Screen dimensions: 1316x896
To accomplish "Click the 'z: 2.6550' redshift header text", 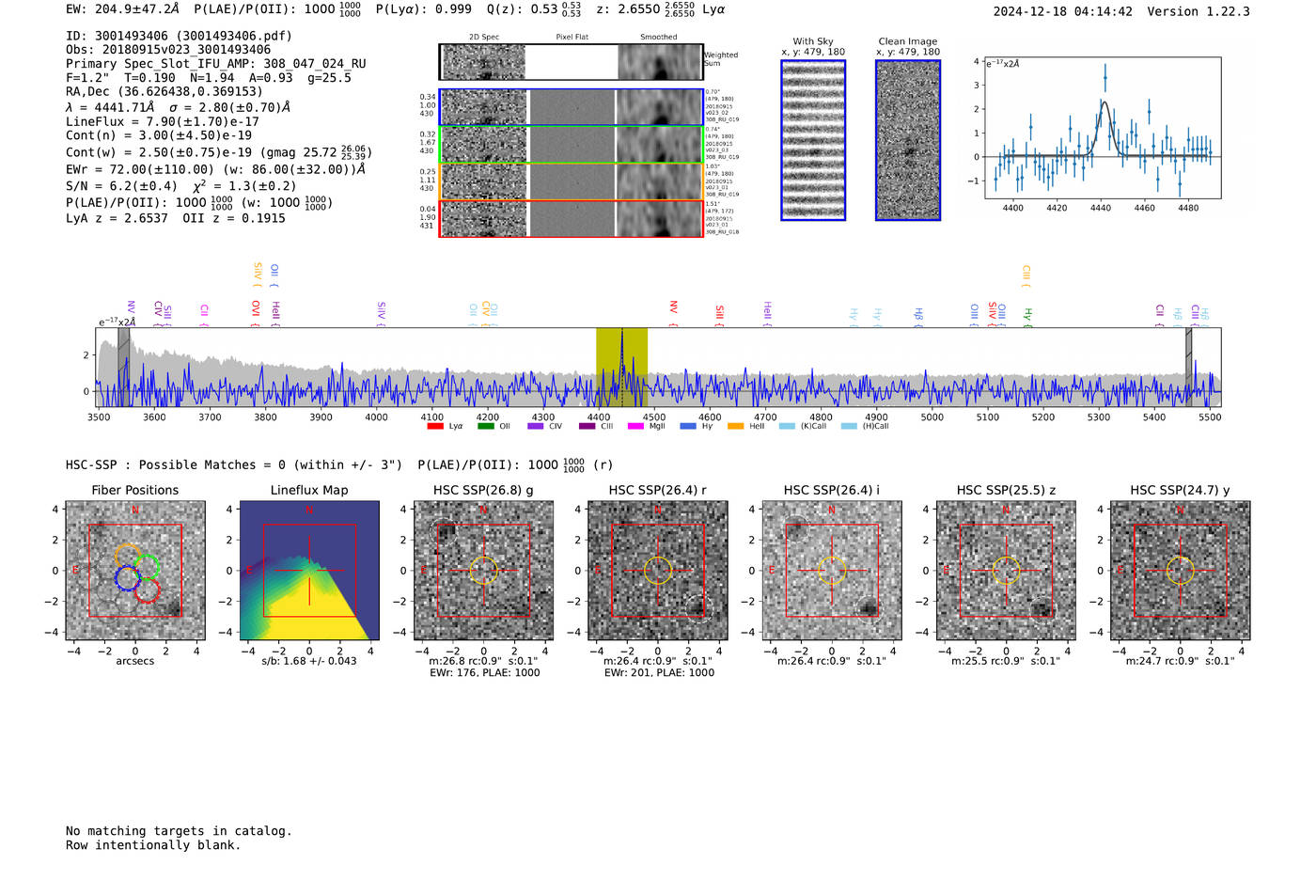I will tap(629, 9).
